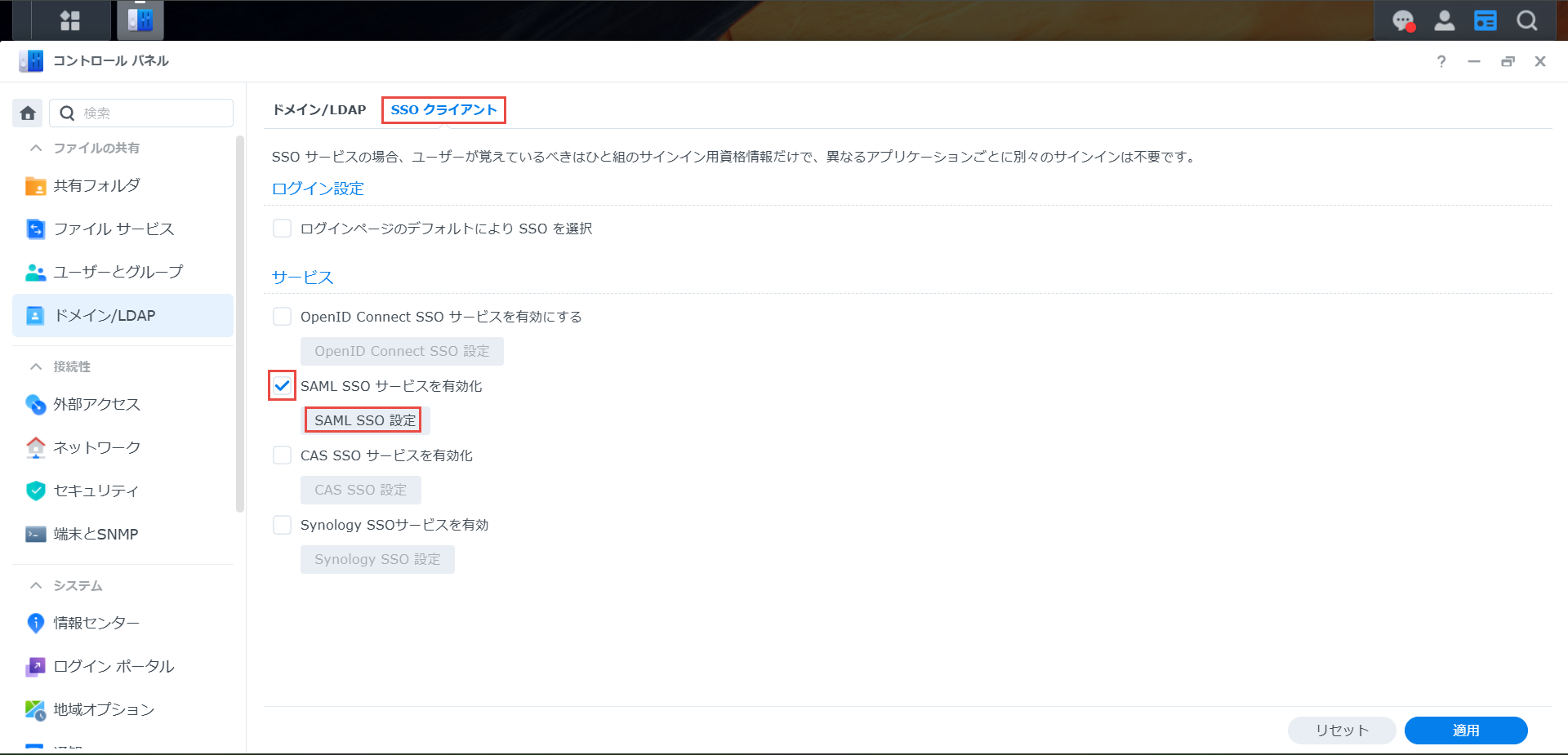Click the notifications chat bubble icon
1568x755 pixels.
[x=1403, y=20]
